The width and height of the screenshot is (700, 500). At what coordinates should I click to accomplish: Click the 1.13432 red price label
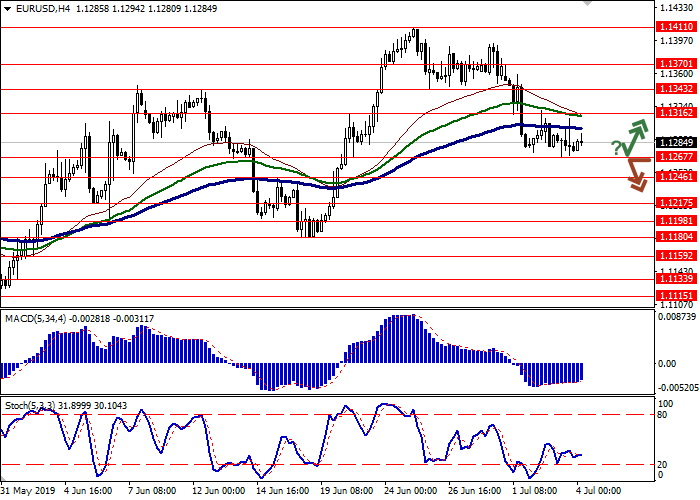[673, 89]
